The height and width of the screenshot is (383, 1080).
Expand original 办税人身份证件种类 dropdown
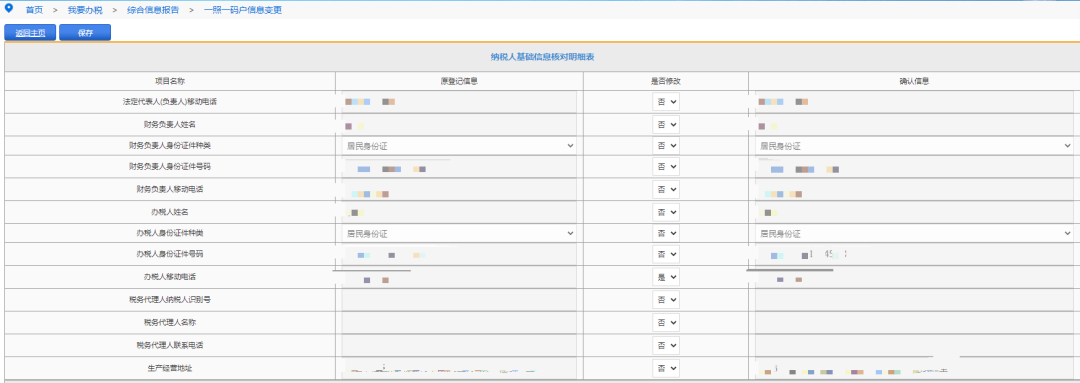[x=459, y=234]
